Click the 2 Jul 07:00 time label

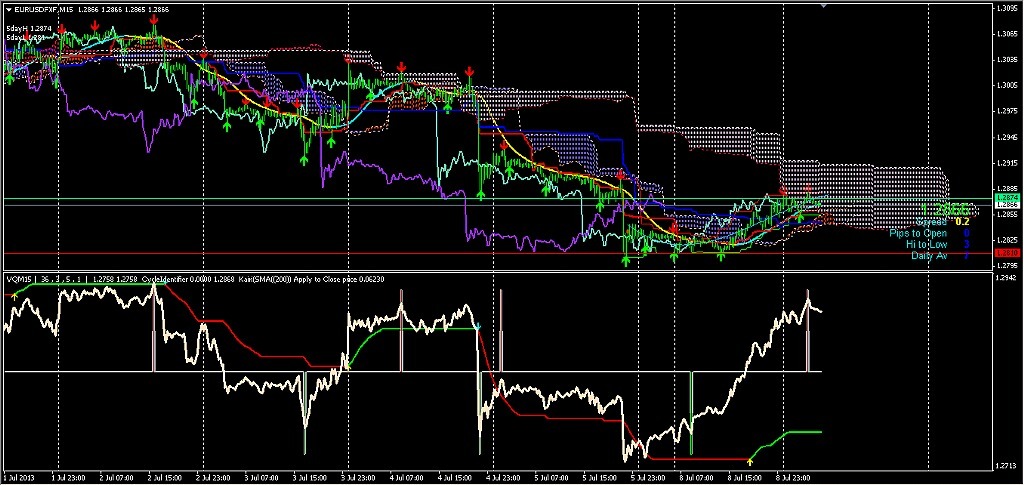(x=116, y=478)
